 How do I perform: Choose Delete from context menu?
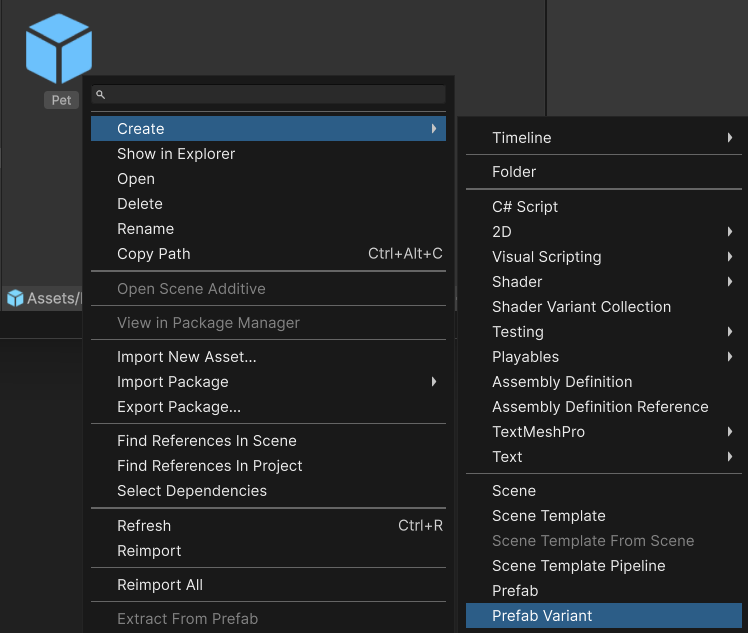coord(268,204)
